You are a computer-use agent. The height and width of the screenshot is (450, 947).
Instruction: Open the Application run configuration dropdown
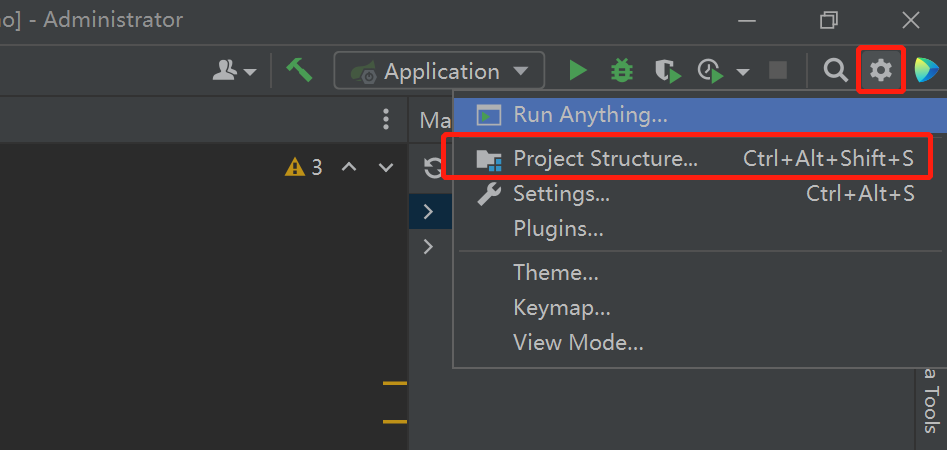[x=440, y=71]
